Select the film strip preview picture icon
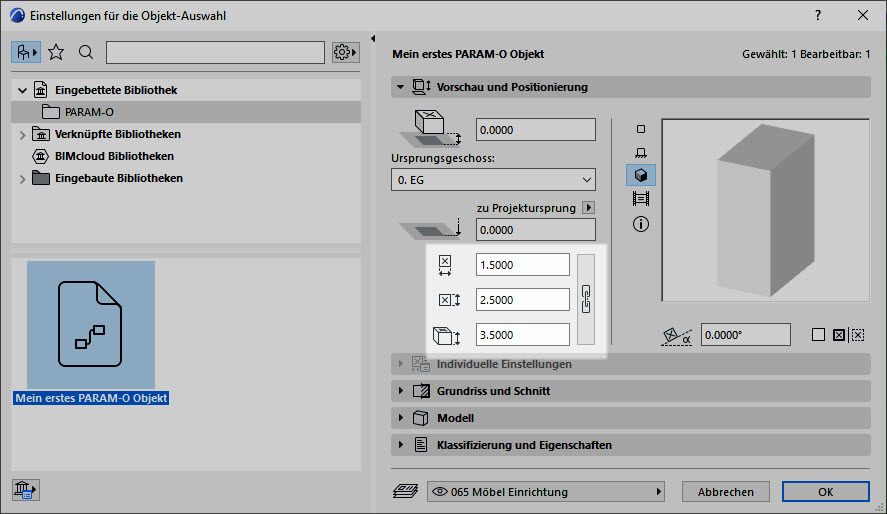 pyautogui.click(x=641, y=198)
